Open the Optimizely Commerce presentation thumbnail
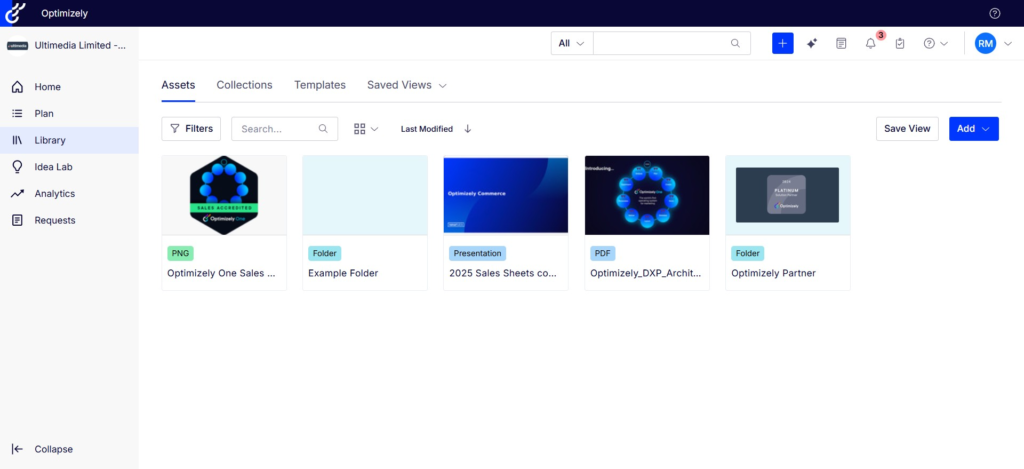This screenshot has width=1024, height=469. click(505, 195)
